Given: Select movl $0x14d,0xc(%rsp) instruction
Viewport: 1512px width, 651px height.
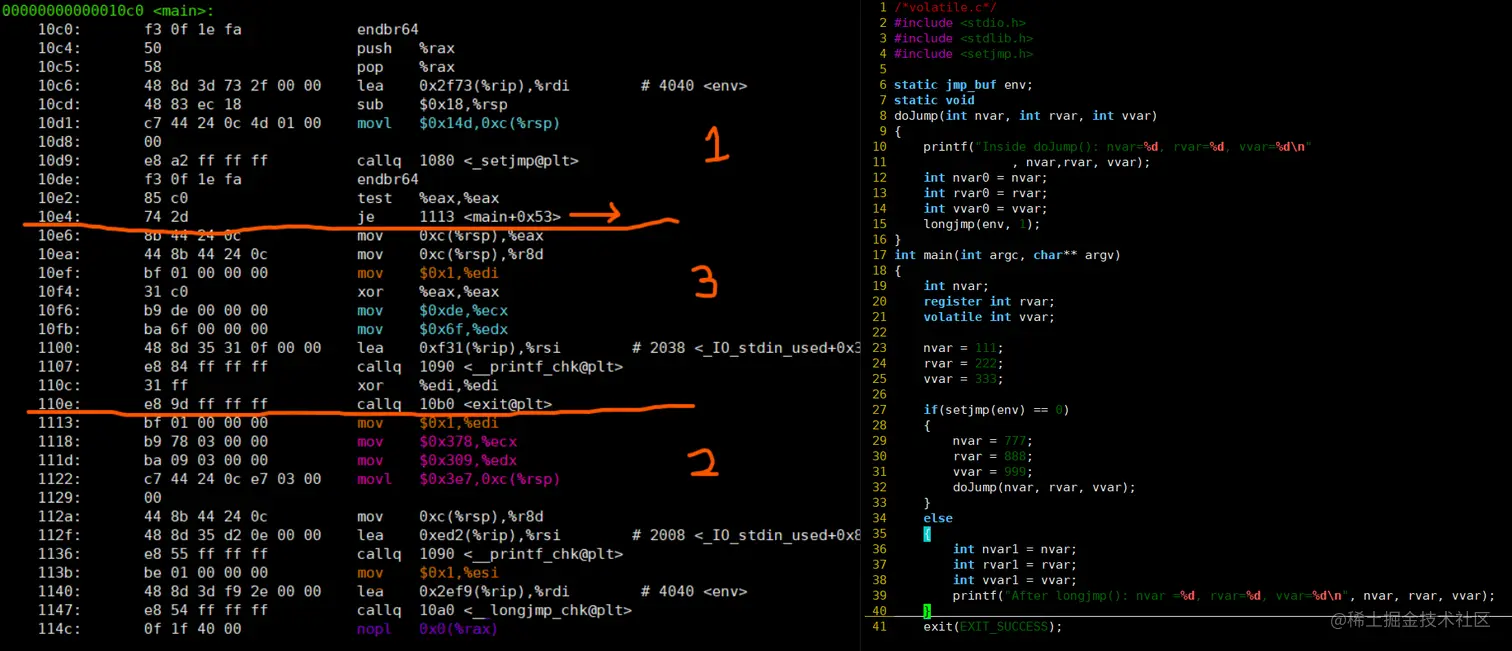Looking at the screenshot, I should click(458, 123).
